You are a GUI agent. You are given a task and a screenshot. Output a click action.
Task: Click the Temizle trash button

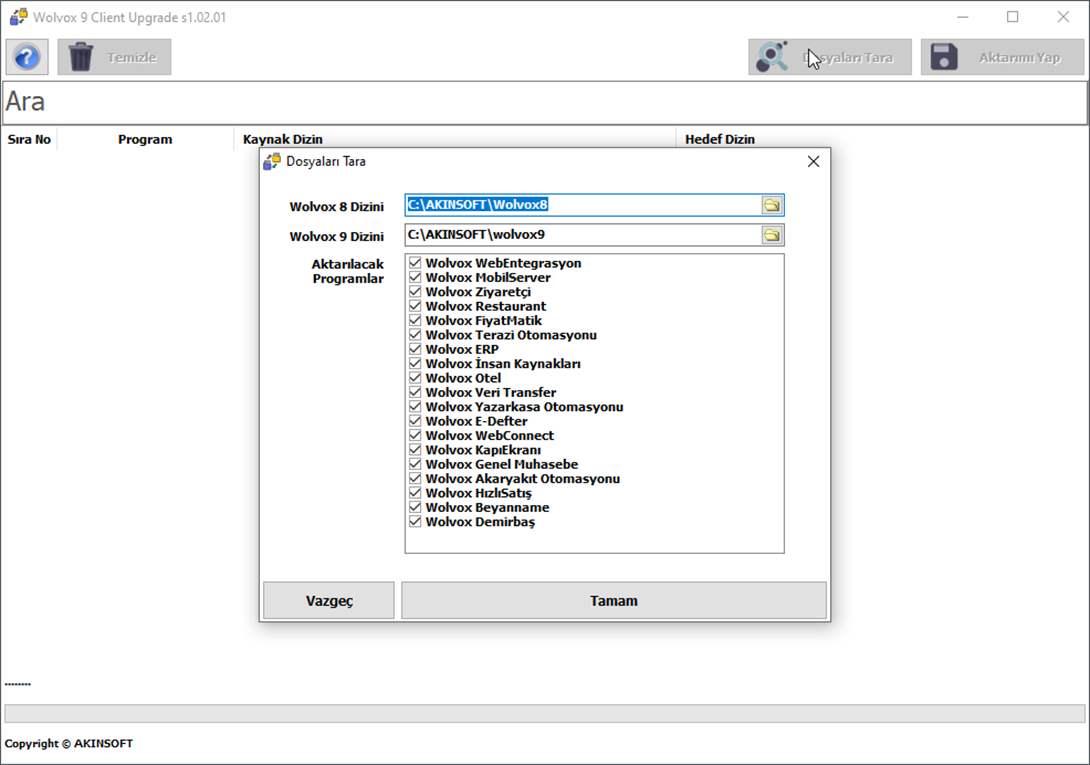114,57
